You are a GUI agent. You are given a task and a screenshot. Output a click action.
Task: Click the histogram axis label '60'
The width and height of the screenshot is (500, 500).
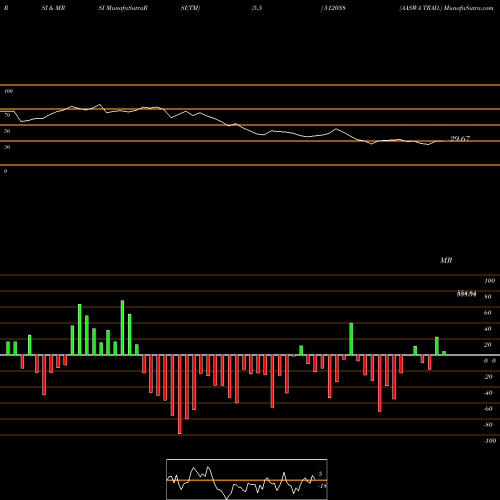click(x=487, y=313)
